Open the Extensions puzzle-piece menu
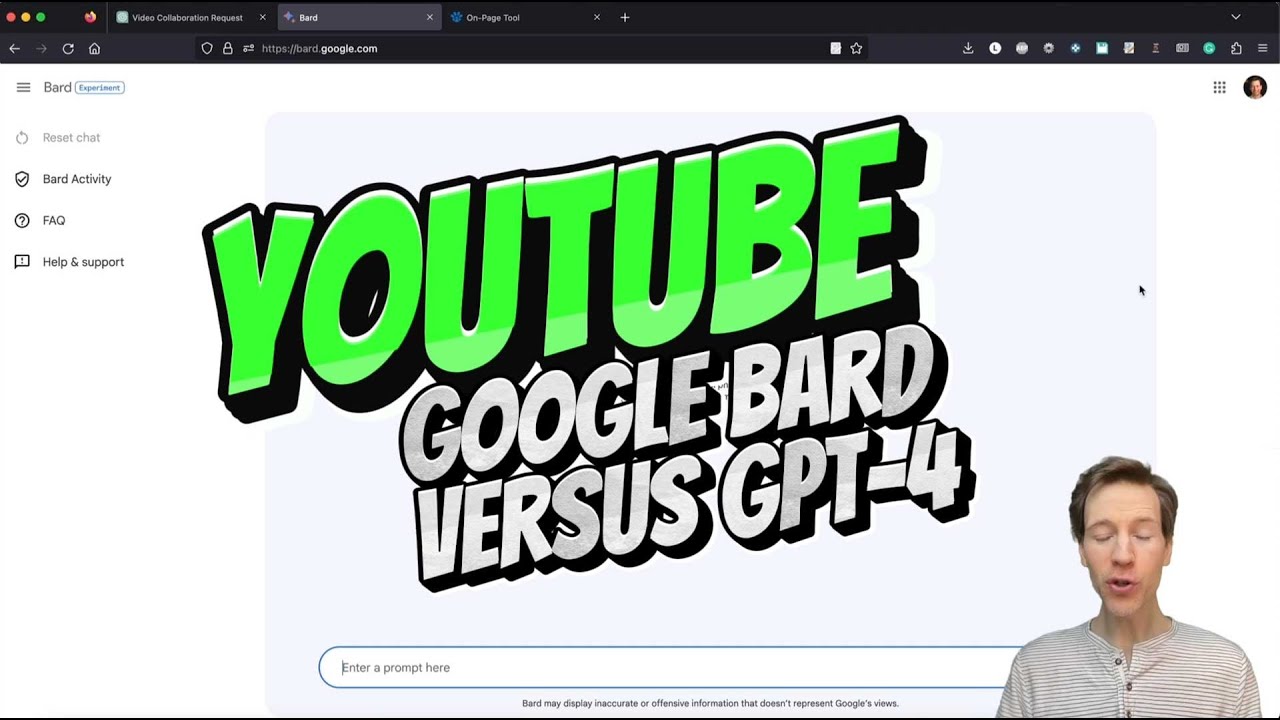 coord(1236,48)
